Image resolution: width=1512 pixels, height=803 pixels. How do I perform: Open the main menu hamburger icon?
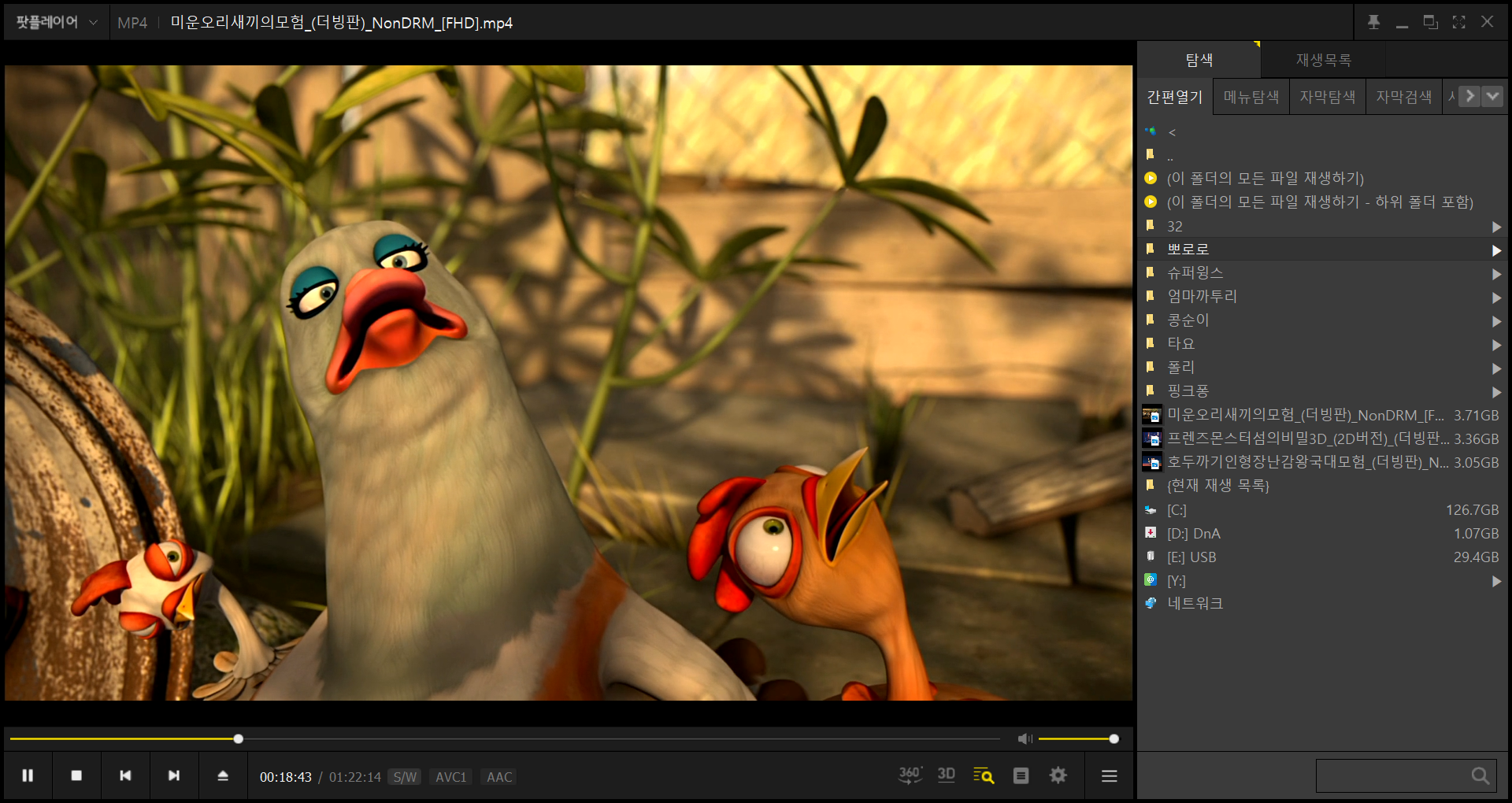1110,776
